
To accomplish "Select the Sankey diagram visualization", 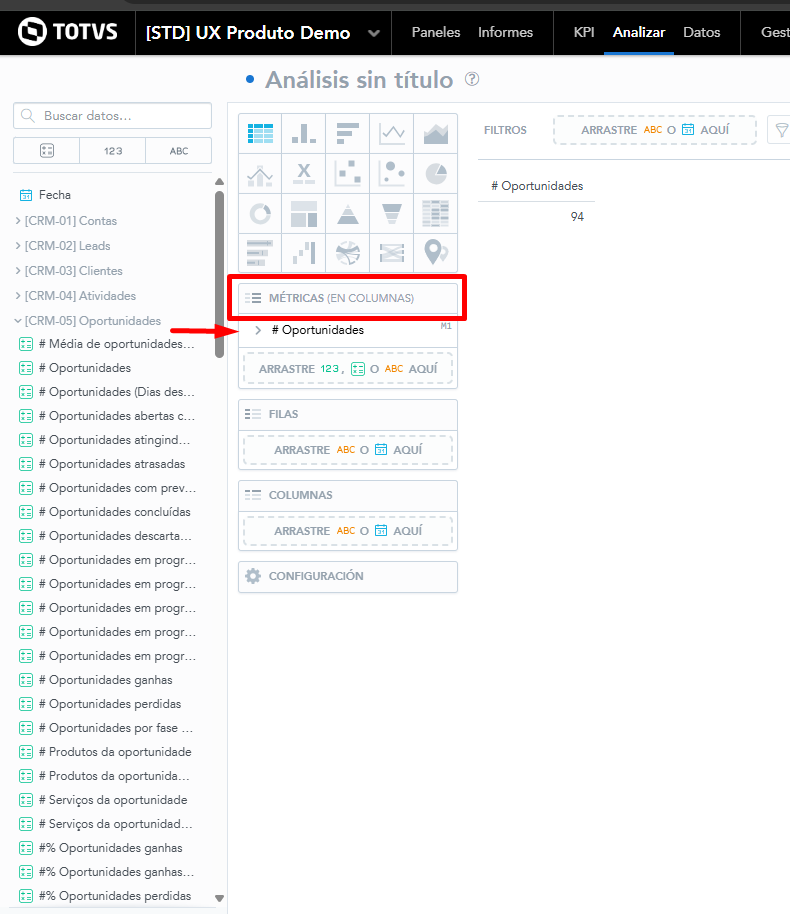I will point(391,253).
